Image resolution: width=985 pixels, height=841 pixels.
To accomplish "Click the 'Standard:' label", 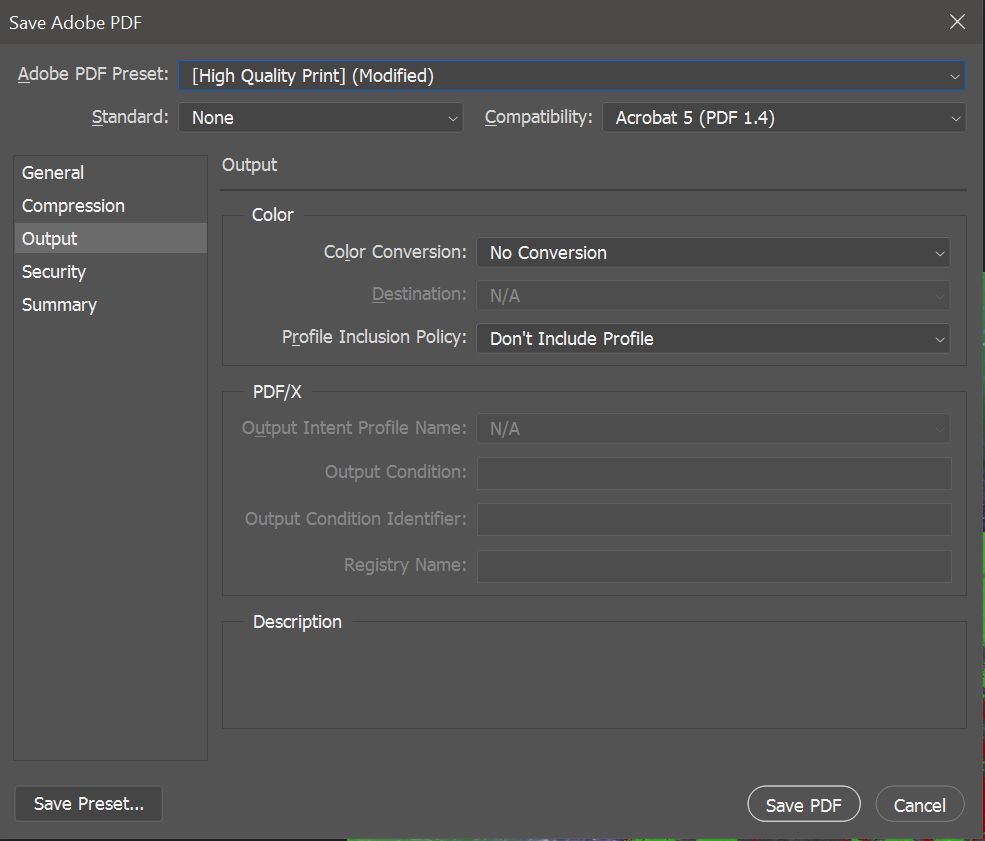I will click(x=130, y=117).
